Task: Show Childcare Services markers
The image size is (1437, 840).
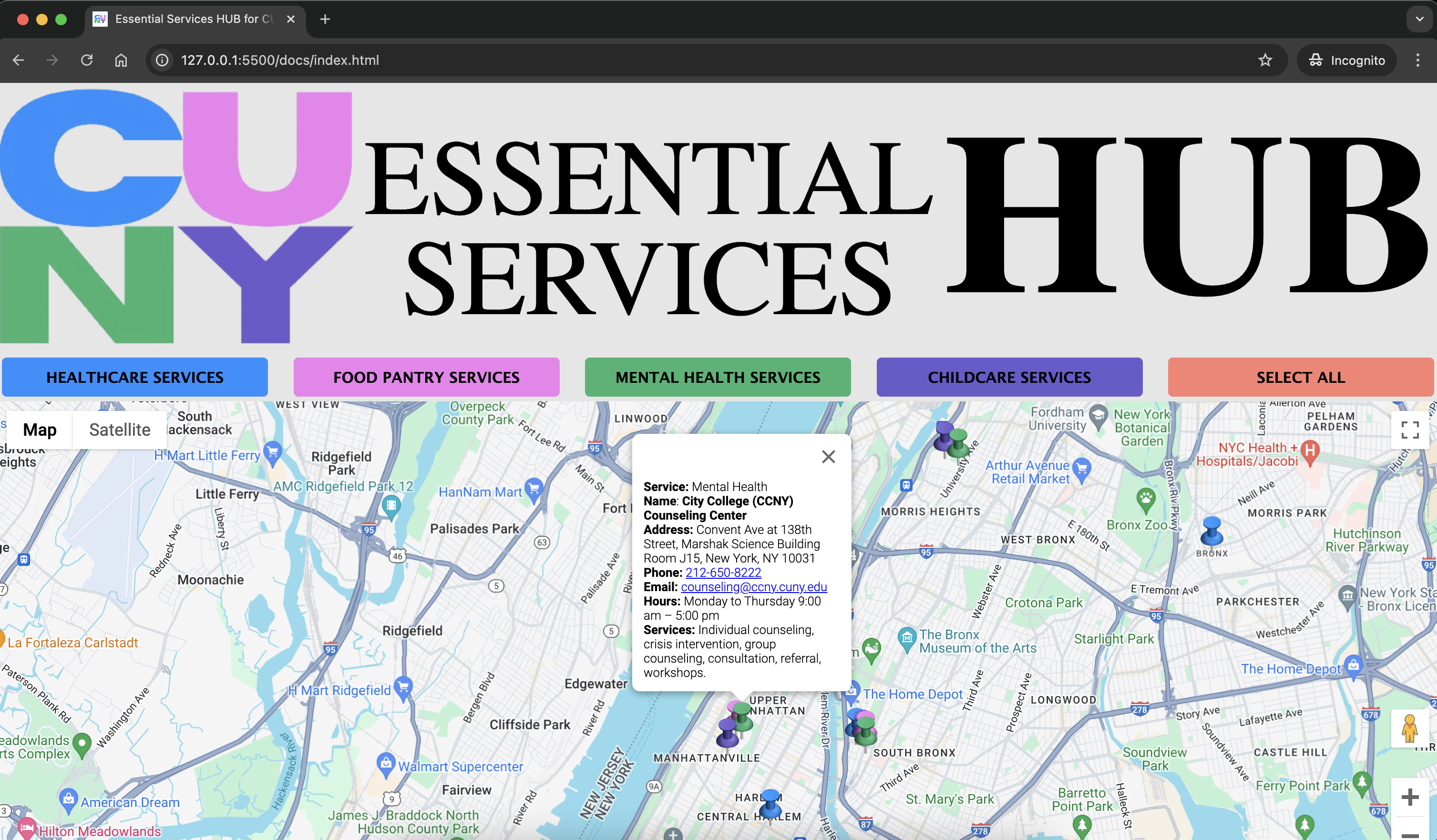Action: pos(1009,377)
